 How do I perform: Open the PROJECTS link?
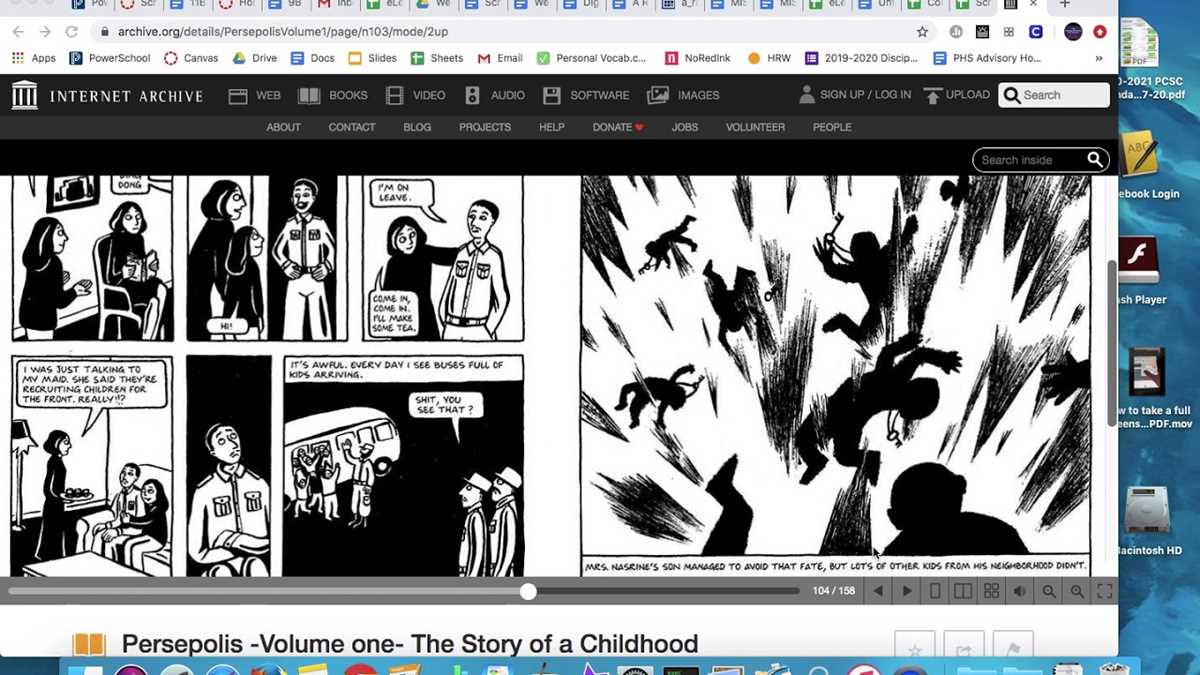485,127
